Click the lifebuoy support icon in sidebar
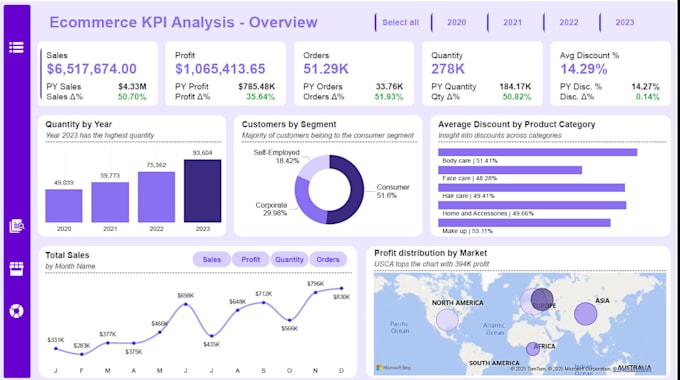The width and height of the screenshot is (680, 380). pos(16,311)
